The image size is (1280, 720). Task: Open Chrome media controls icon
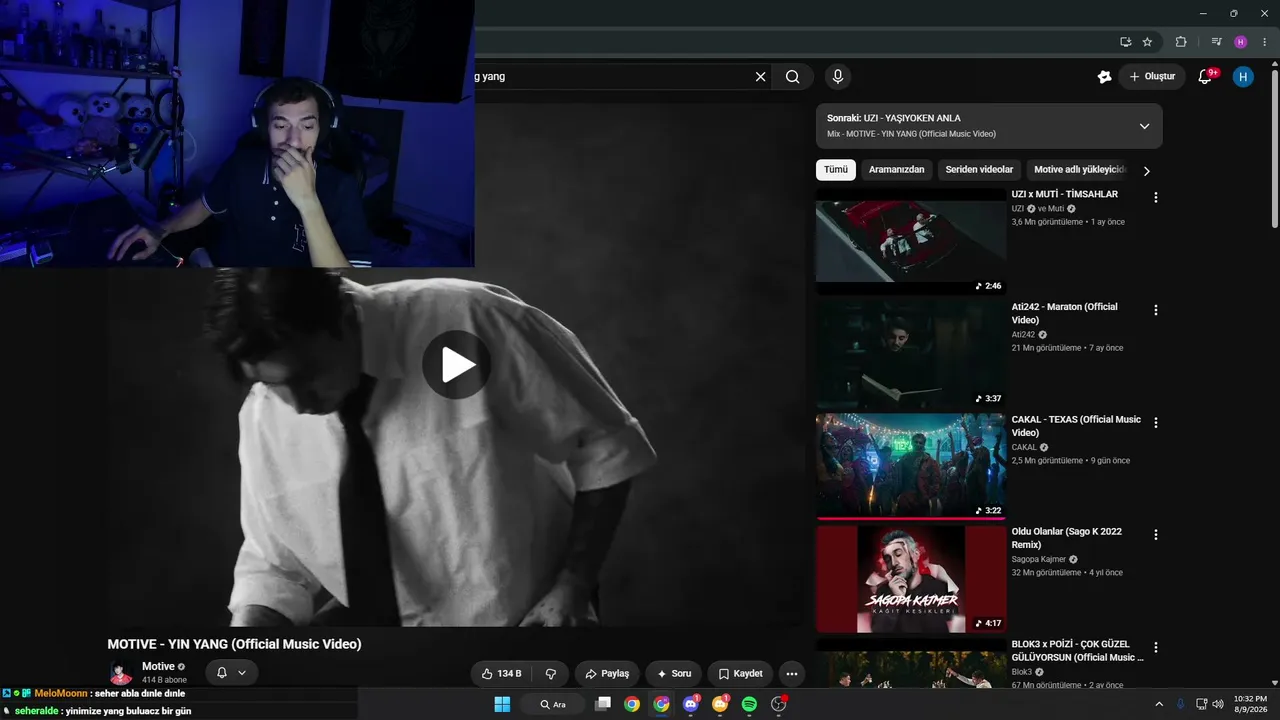(1216, 42)
